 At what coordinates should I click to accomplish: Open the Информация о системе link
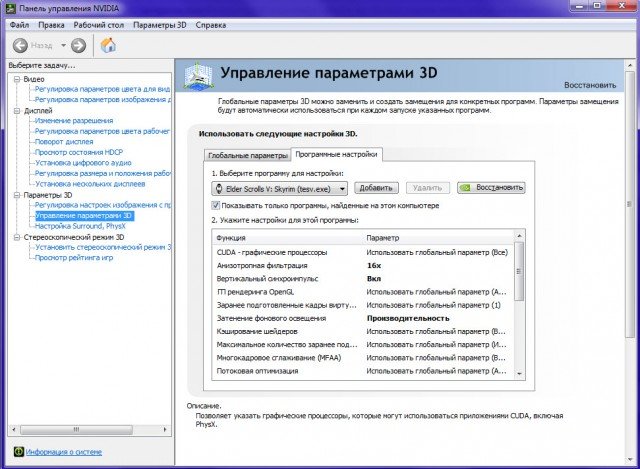point(64,452)
